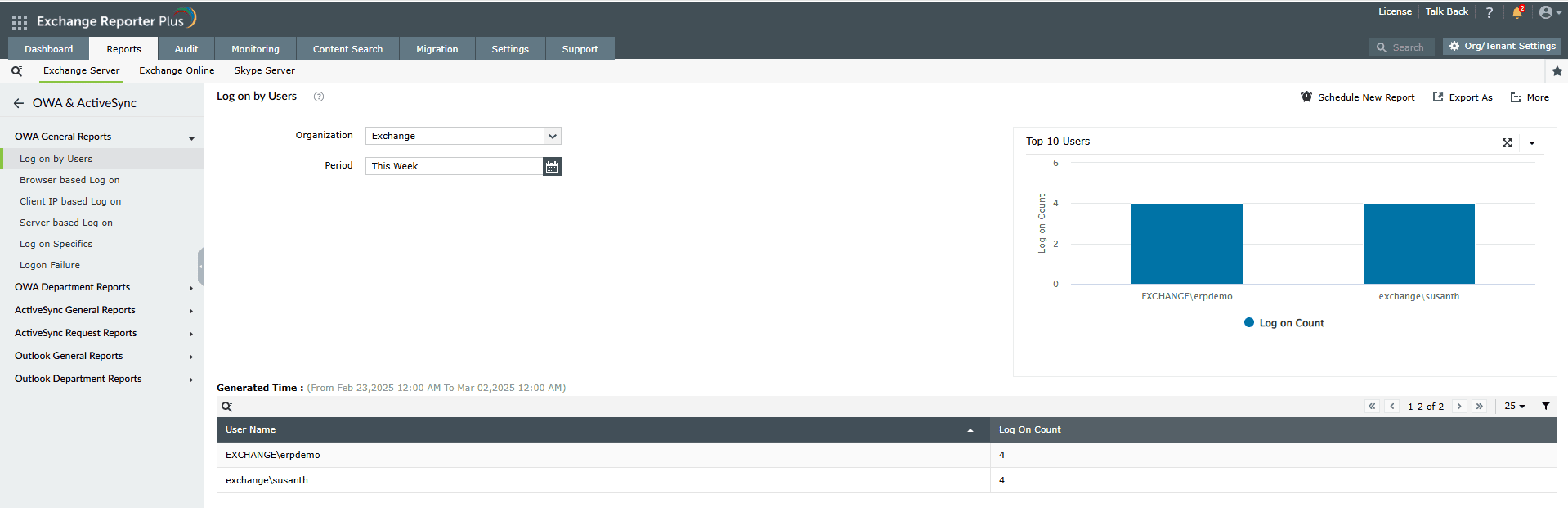This screenshot has height=508, width=1568.
Task: Open Client IP based Log on report
Action: click(x=70, y=201)
